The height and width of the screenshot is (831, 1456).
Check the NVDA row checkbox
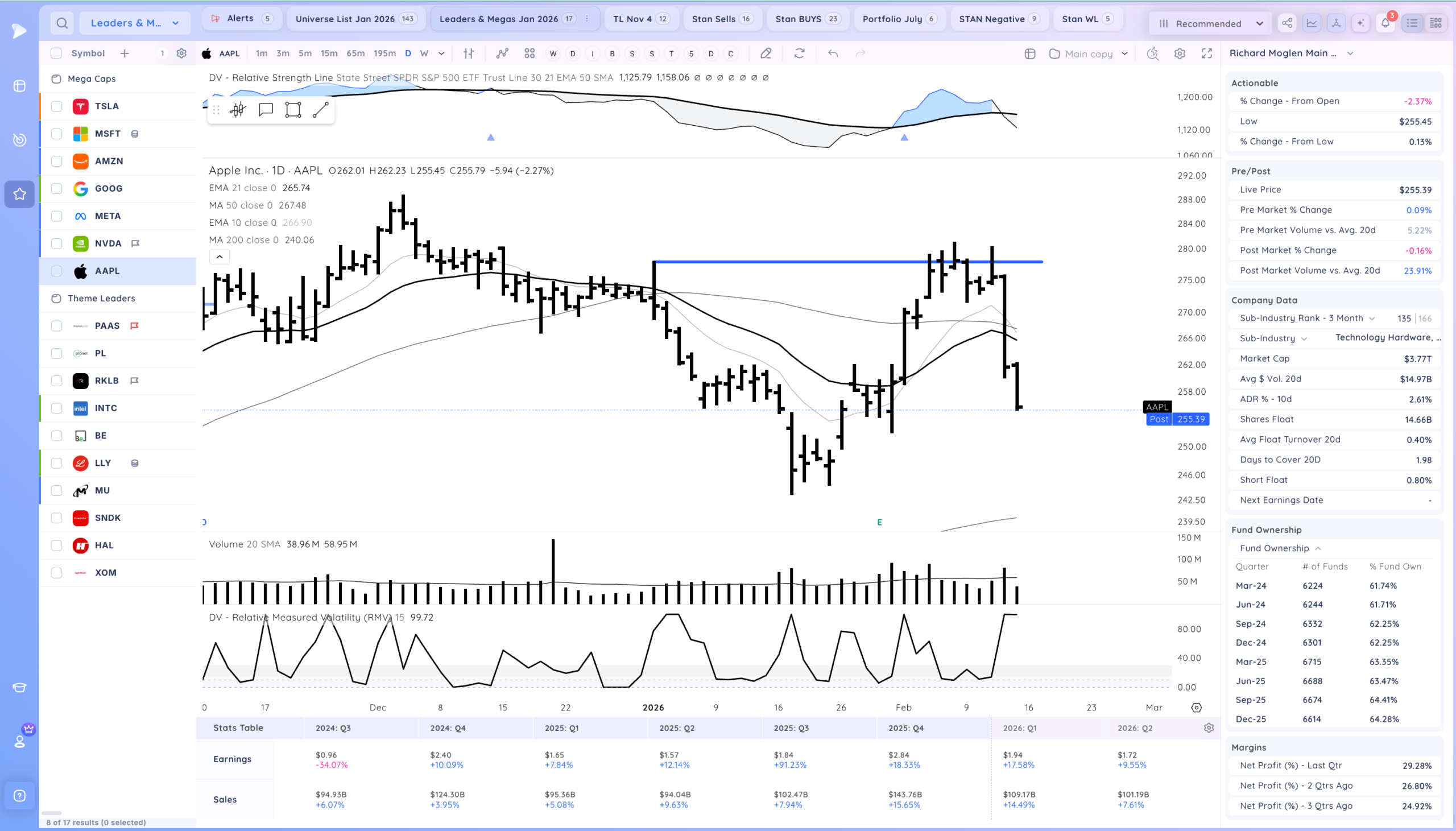coord(56,243)
